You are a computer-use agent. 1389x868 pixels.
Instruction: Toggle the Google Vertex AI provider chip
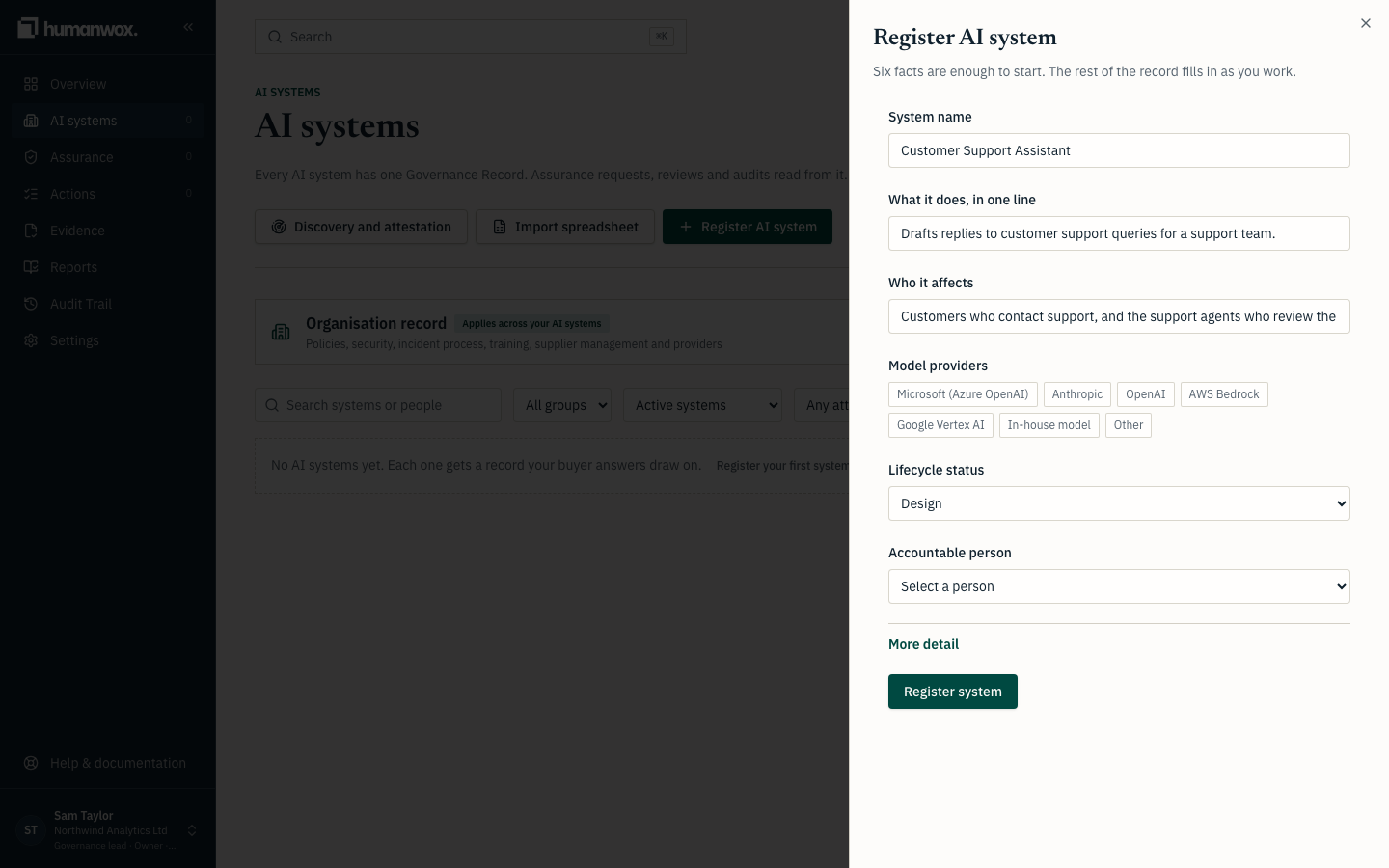point(940,425)
